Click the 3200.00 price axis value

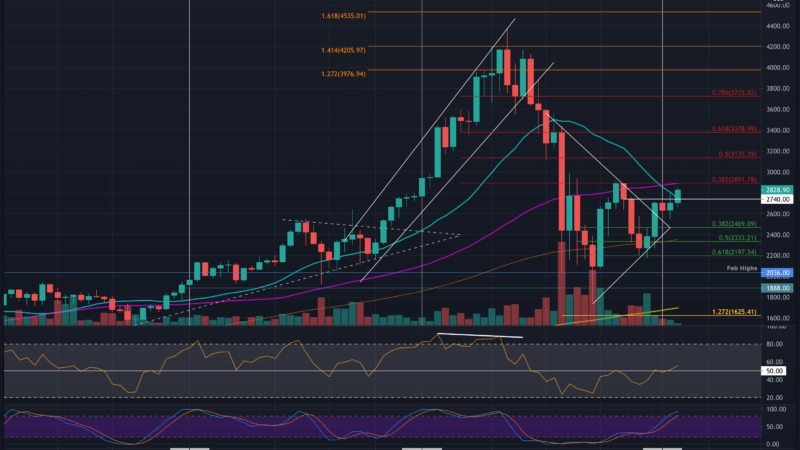point(778,152)
